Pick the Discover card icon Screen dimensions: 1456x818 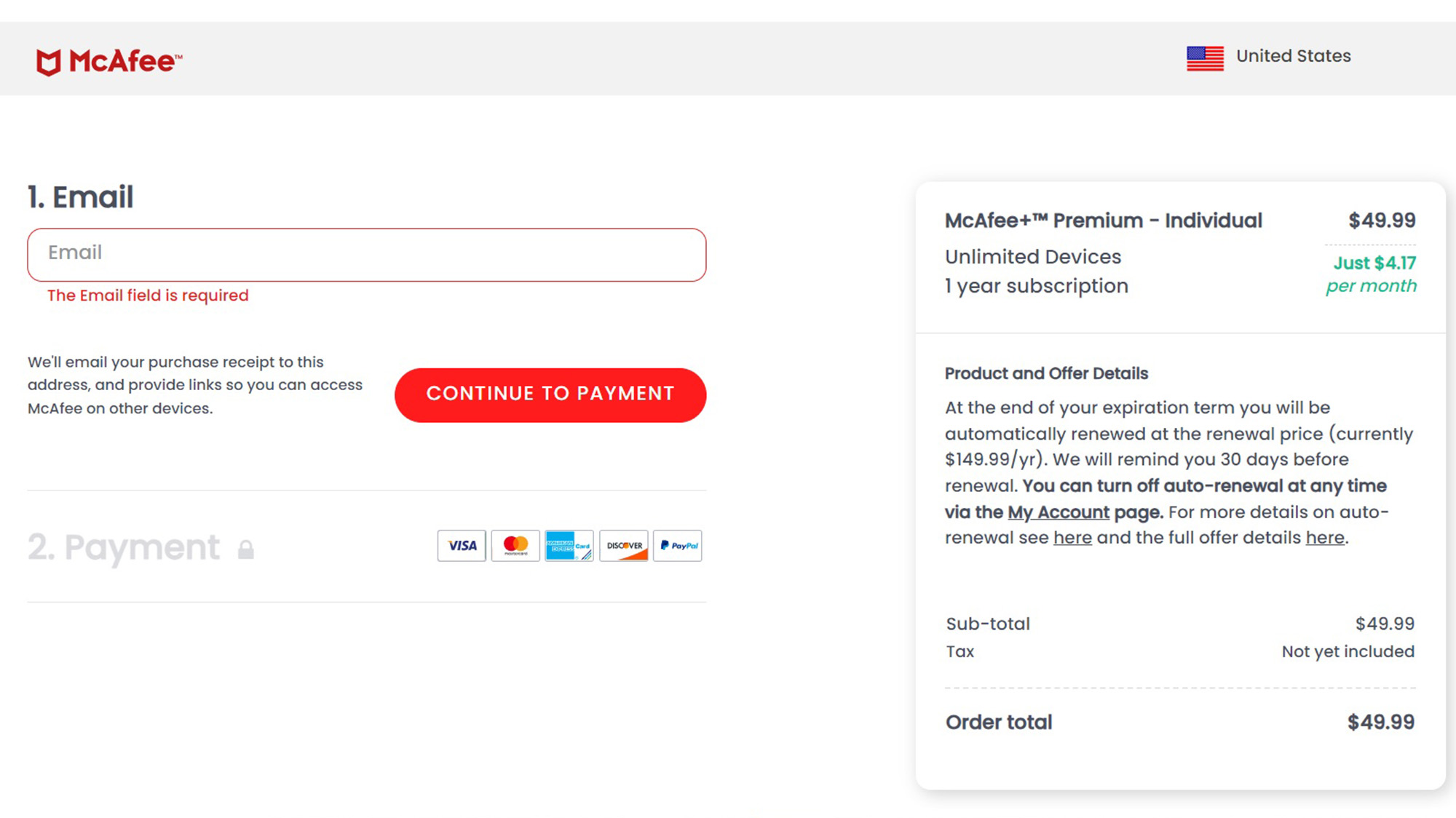pyautogui.click(x=624, y=546)
